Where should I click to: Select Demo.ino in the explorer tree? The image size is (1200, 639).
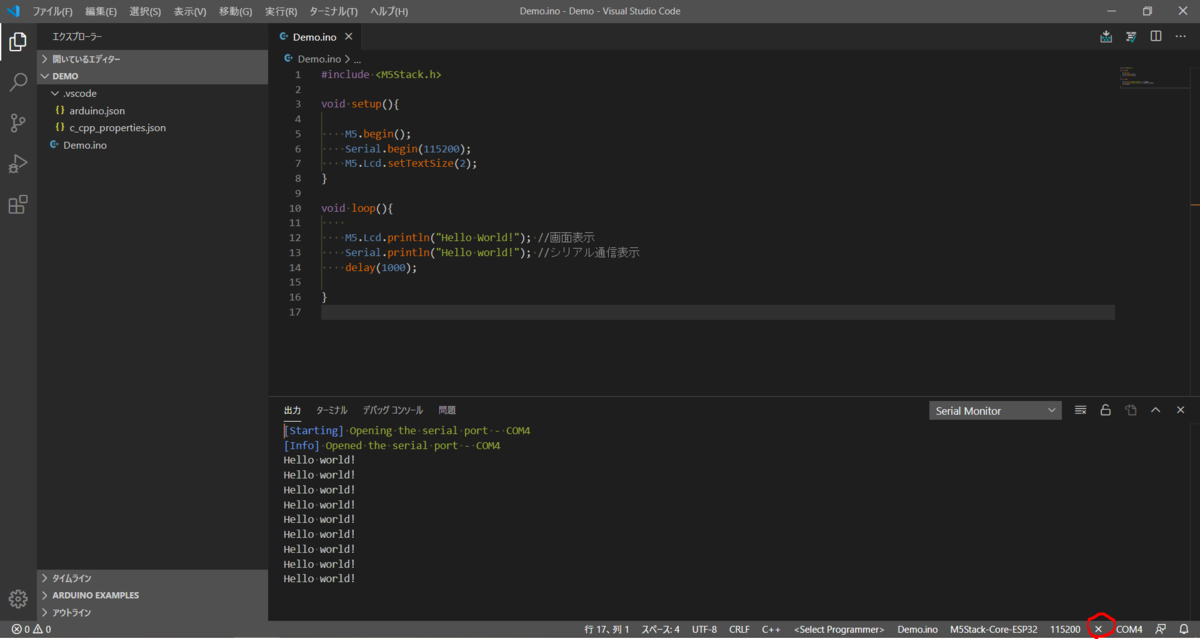point(152,145)
